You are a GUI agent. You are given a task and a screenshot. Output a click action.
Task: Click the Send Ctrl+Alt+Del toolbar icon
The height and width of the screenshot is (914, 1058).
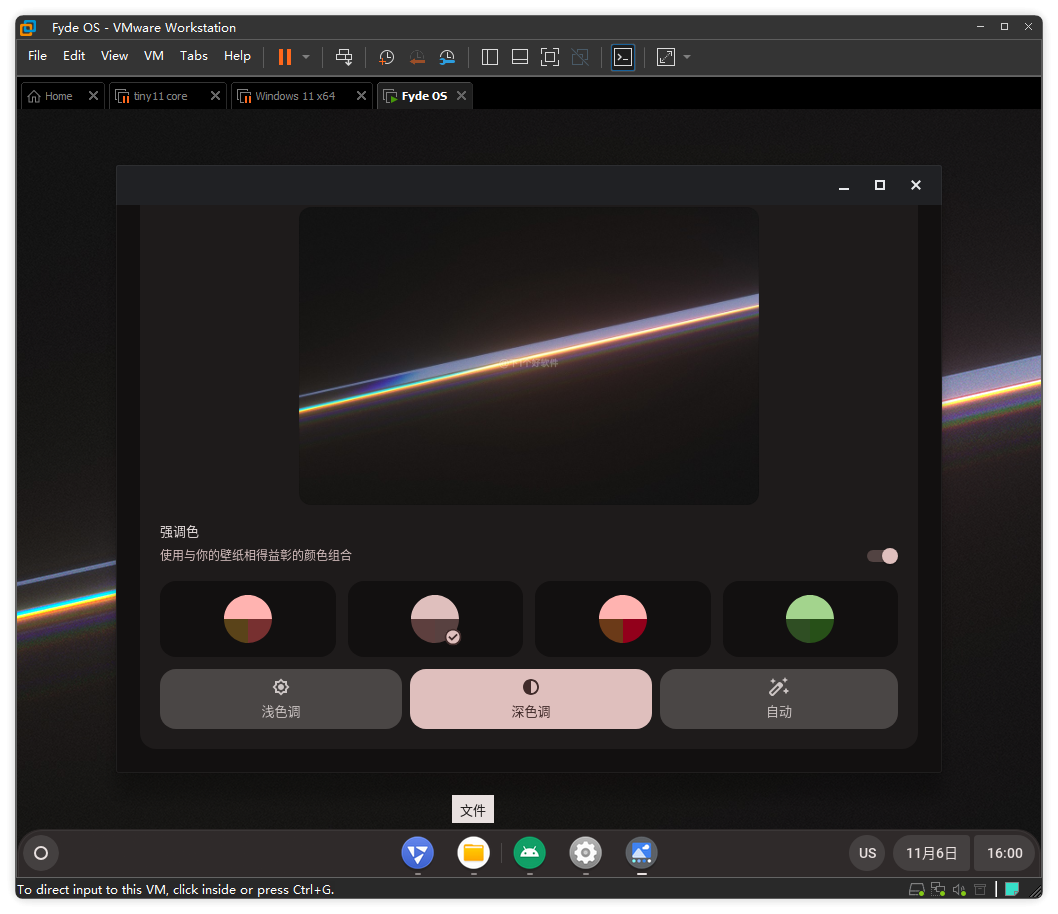pos(344,57)
